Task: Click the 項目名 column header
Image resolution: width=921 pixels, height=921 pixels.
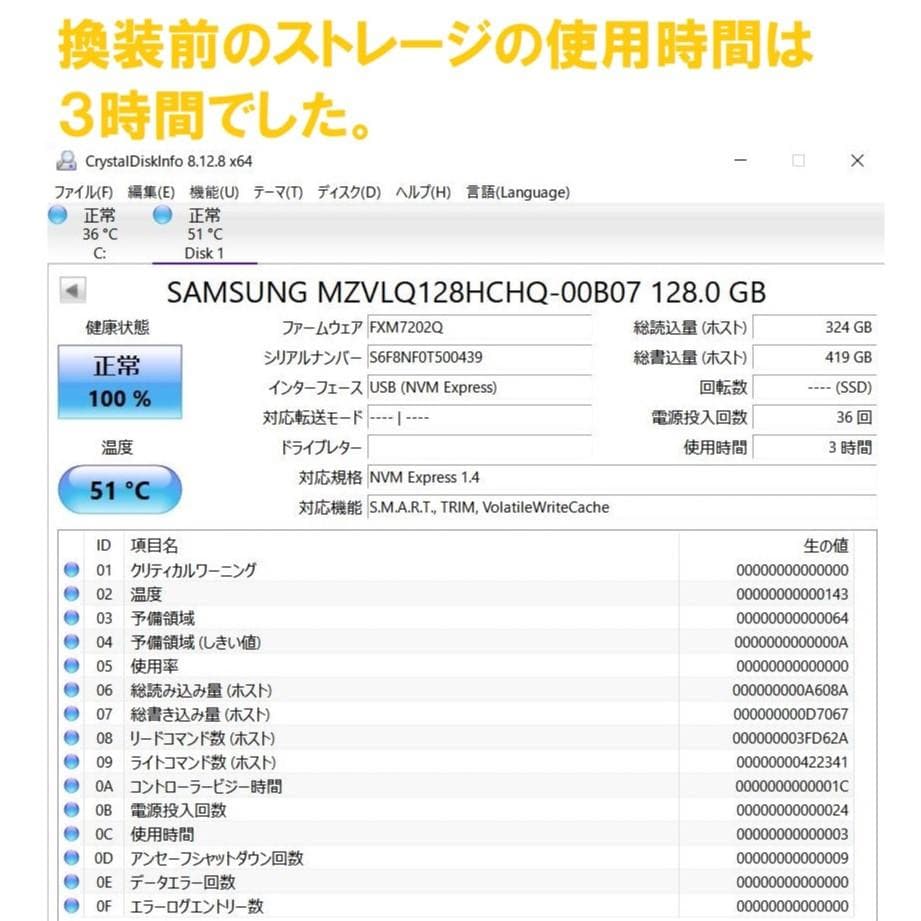Action: (x=154, y=546)
